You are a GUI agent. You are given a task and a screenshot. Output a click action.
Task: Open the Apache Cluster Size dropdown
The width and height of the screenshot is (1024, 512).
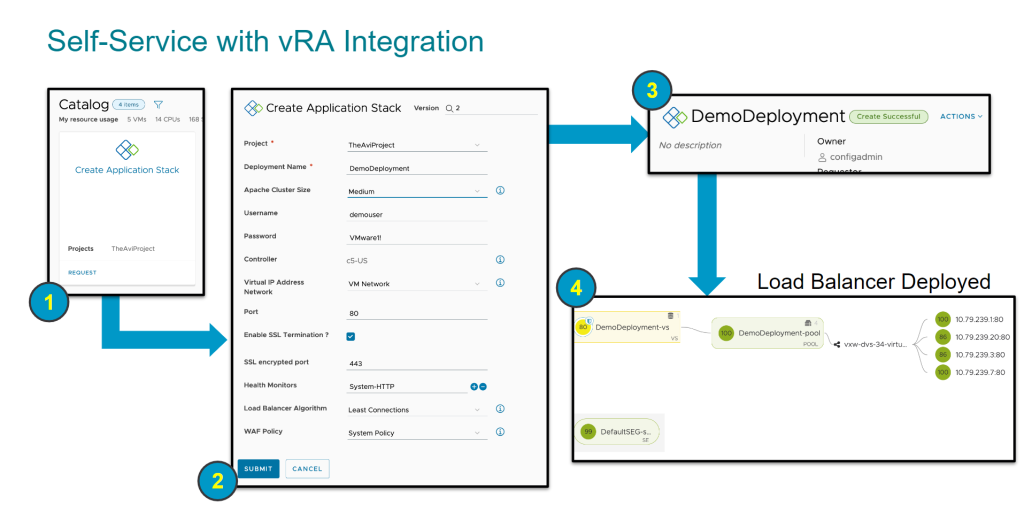pos(417,191)
